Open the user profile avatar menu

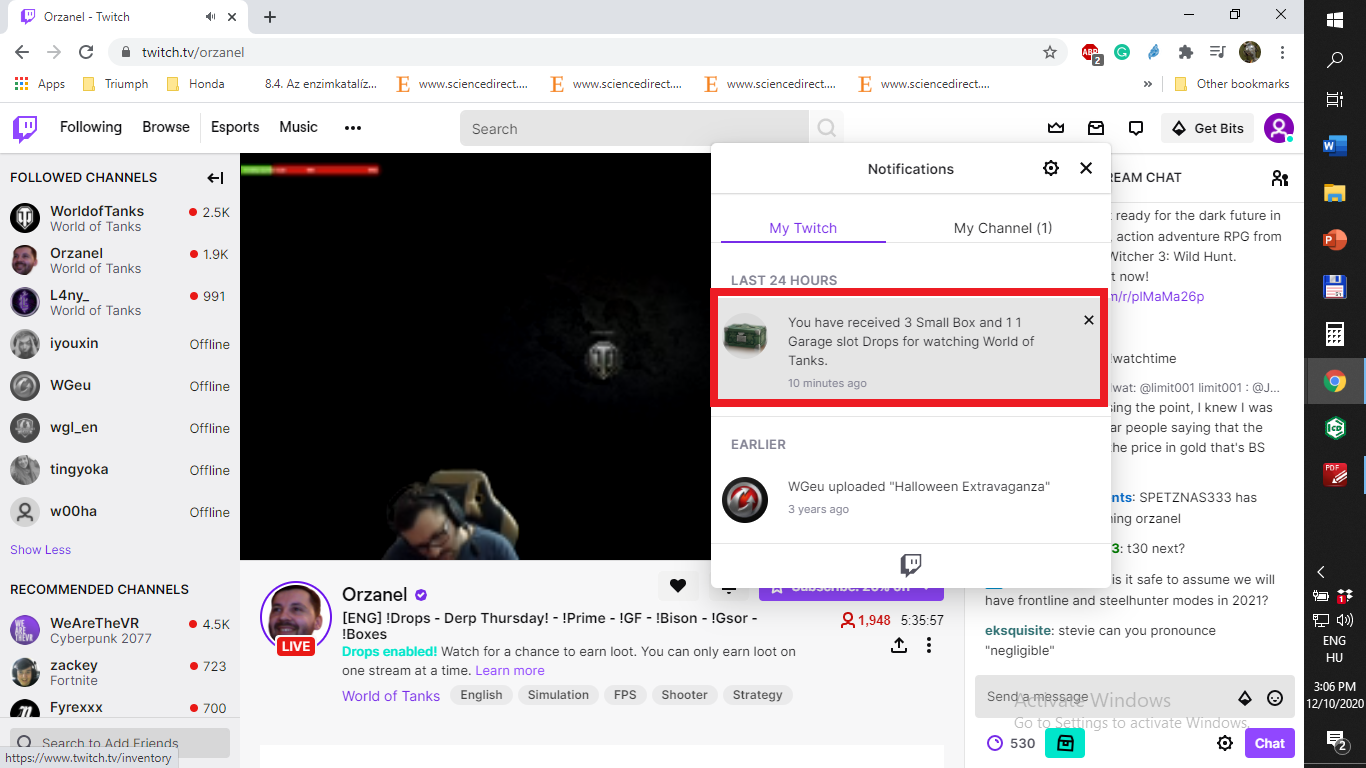pyautogui.click(x=1279, y=128)
